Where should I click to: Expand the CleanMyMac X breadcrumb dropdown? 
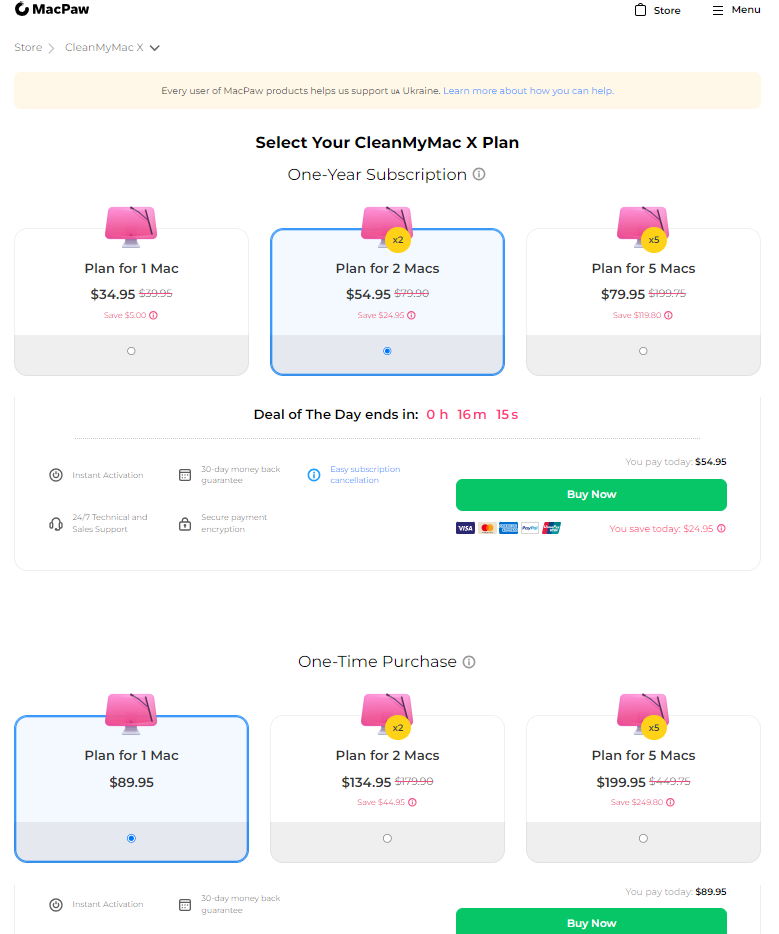pyautogui.click(x=155, y=48)
